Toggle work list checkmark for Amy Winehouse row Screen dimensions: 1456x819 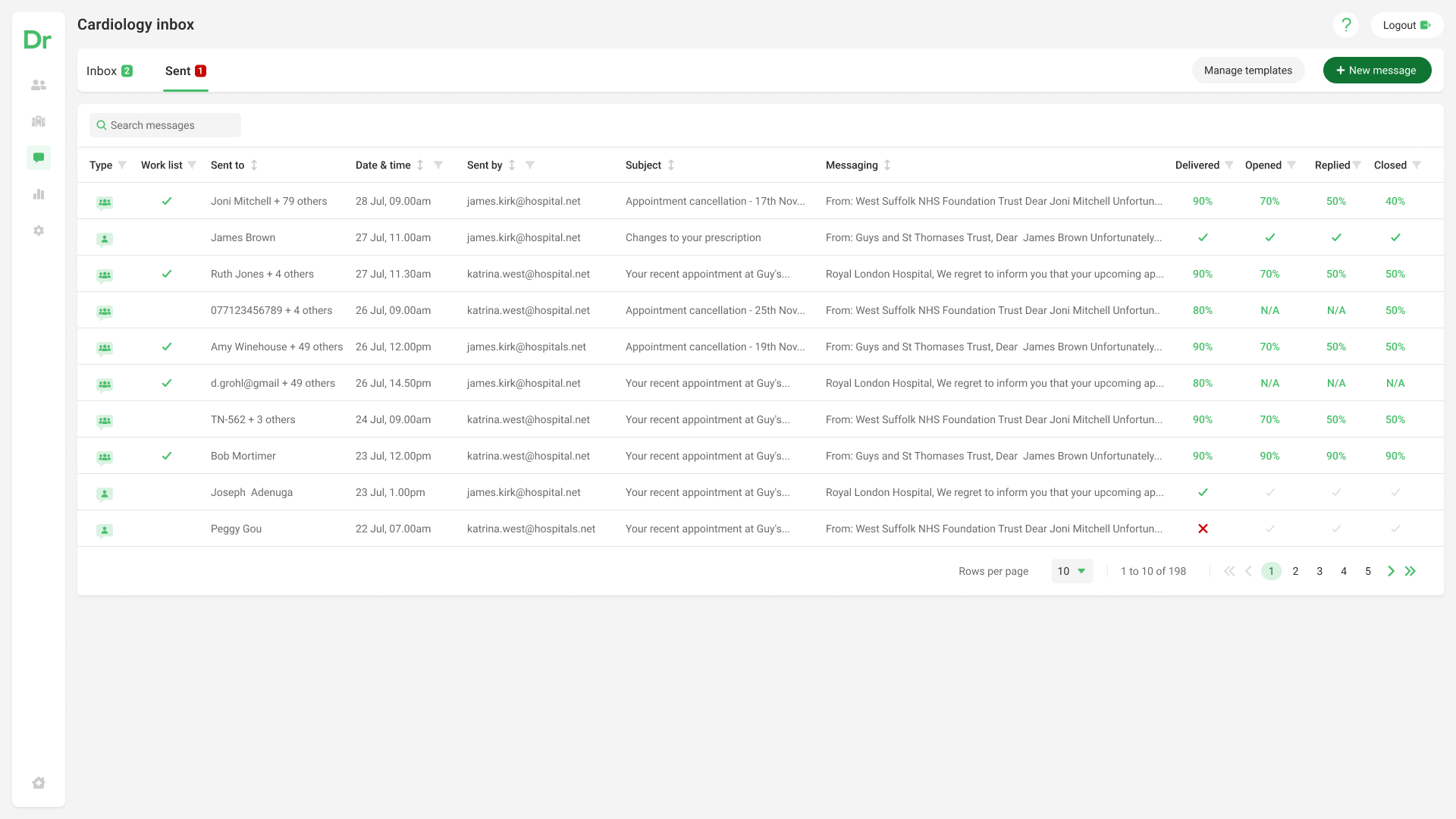click(167, 347)
